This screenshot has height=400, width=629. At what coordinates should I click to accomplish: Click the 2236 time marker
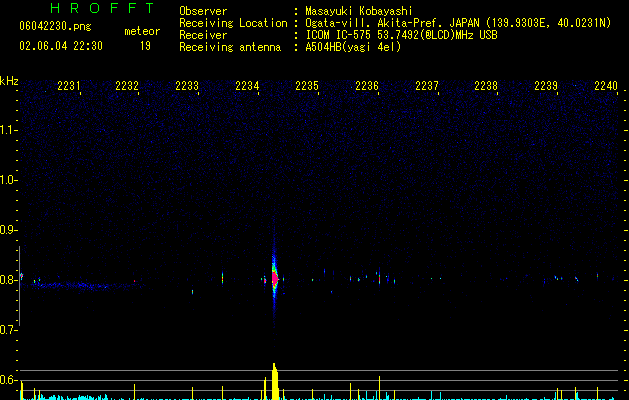click(367, 86)
